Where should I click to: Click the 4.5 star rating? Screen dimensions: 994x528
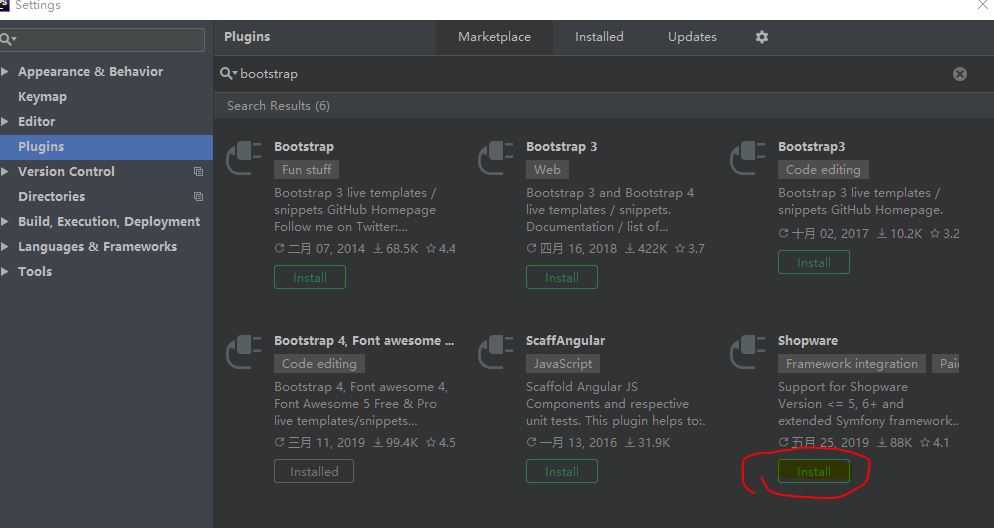click(441, 443)
